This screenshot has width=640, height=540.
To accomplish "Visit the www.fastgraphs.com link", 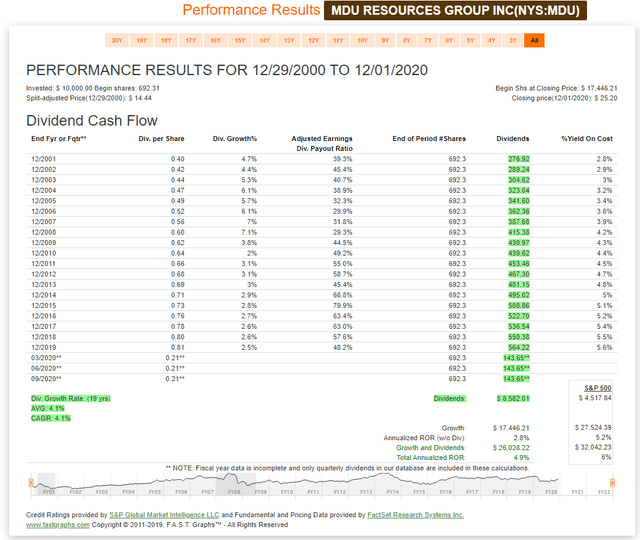I will point(58,525).
